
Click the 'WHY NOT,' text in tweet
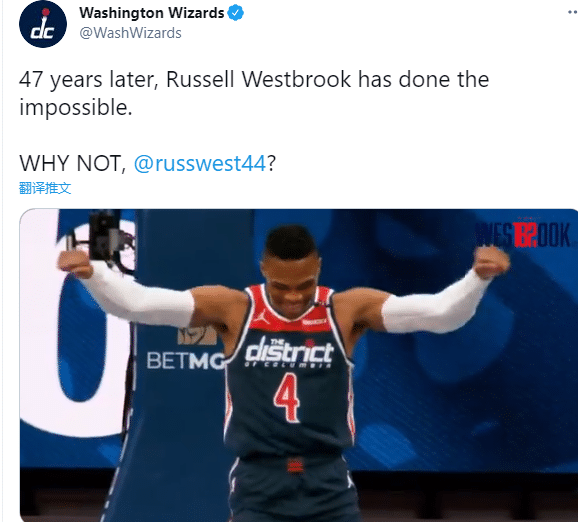[73, 163]
